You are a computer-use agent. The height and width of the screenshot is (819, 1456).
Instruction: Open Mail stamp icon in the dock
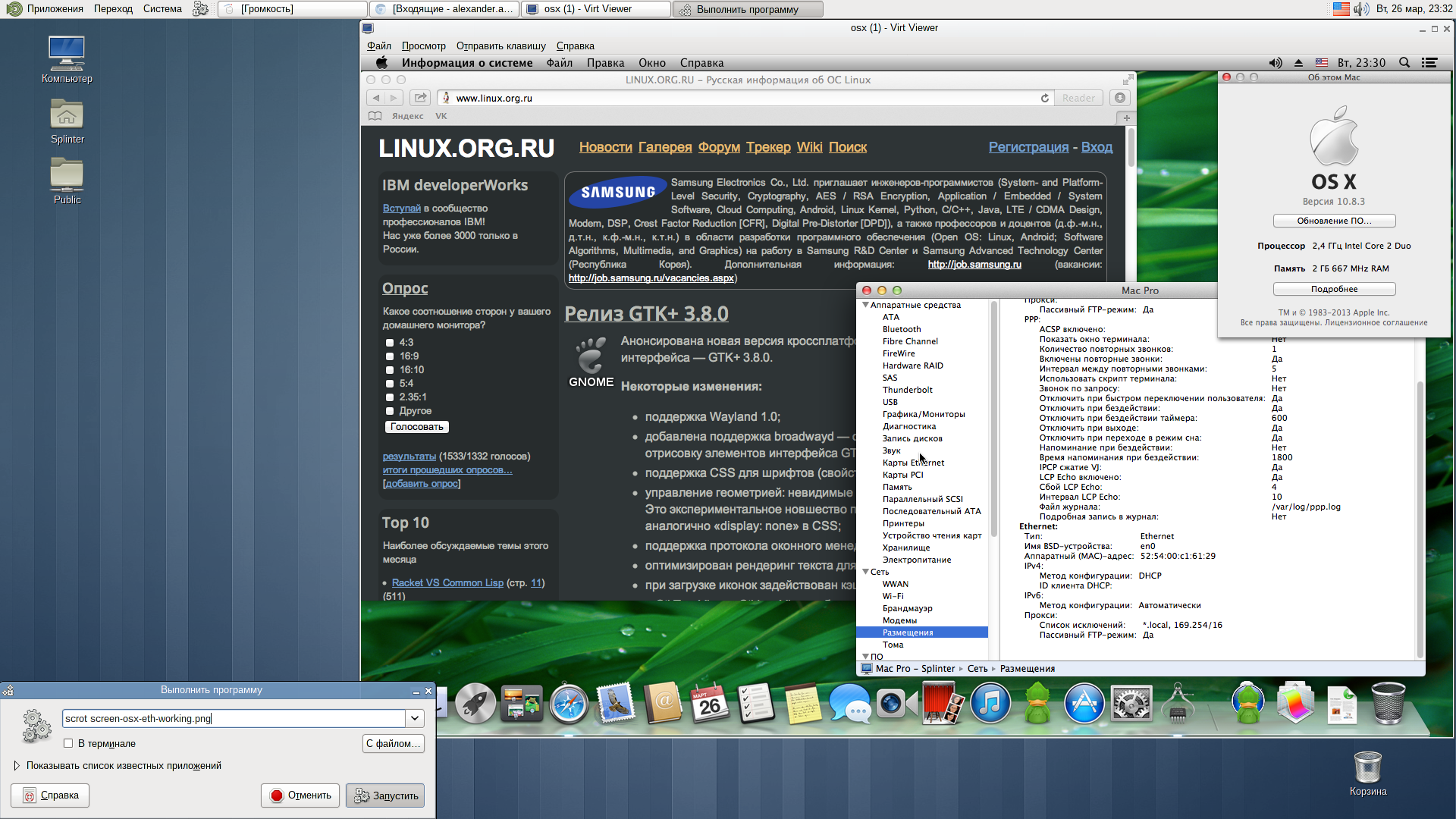[616, 704]
